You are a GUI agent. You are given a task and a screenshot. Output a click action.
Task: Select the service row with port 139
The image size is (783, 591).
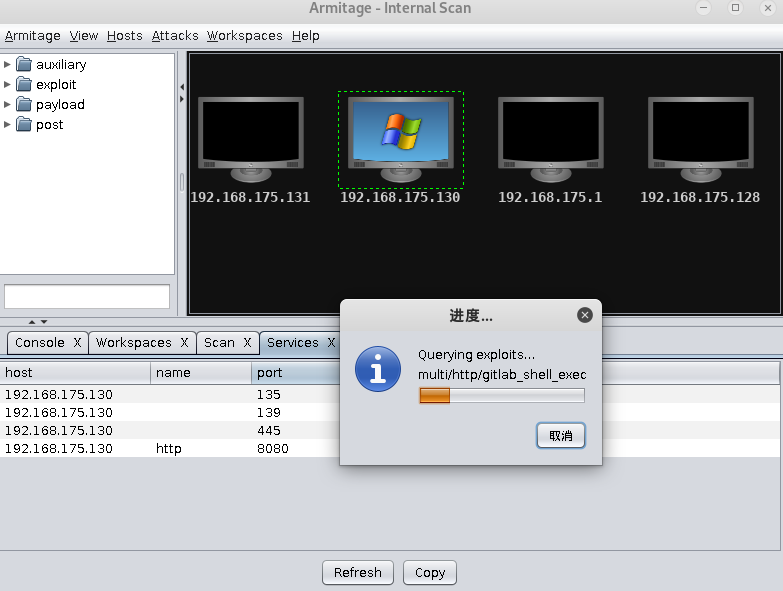[170, 412]
